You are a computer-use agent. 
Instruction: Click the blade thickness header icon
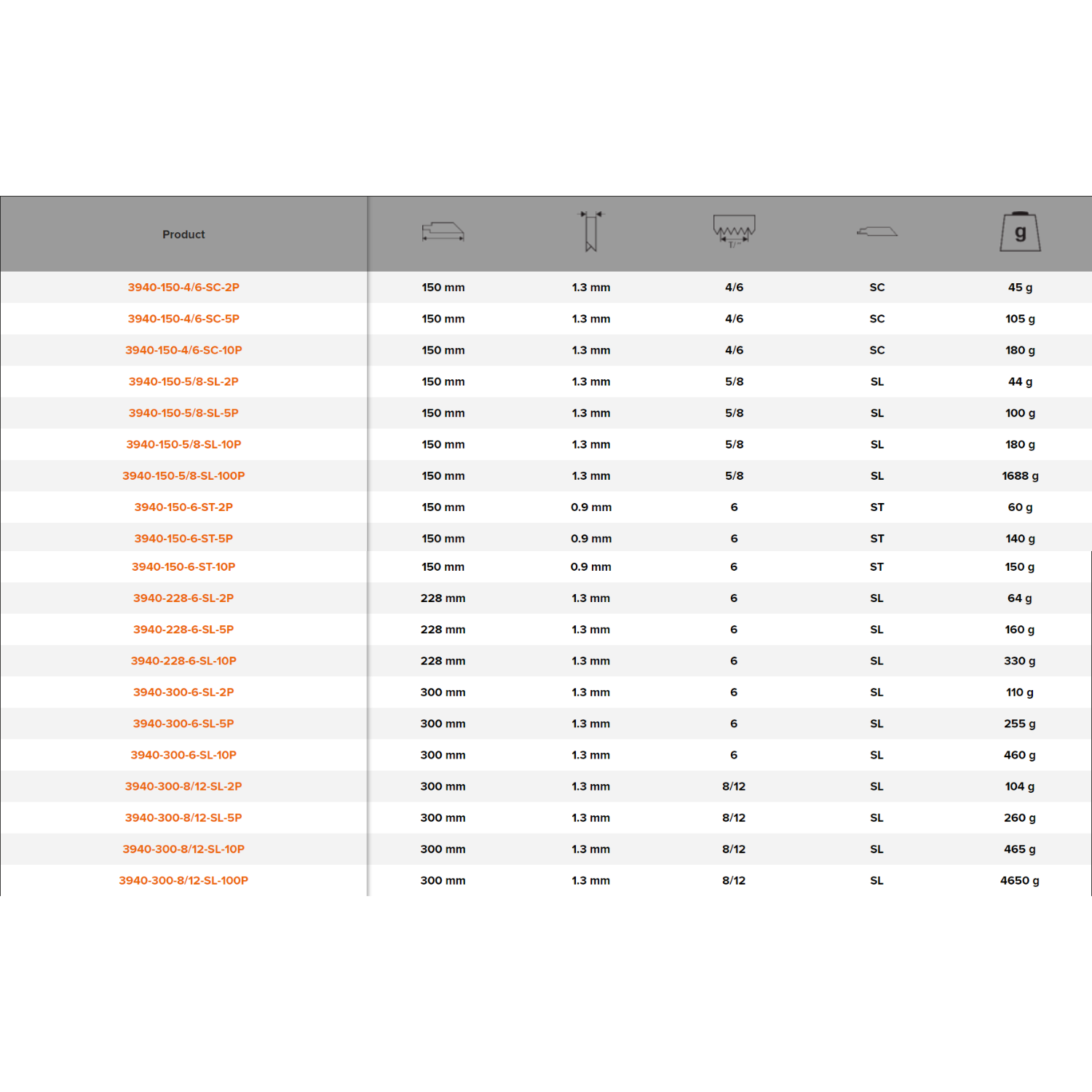(x=590, y=232)
